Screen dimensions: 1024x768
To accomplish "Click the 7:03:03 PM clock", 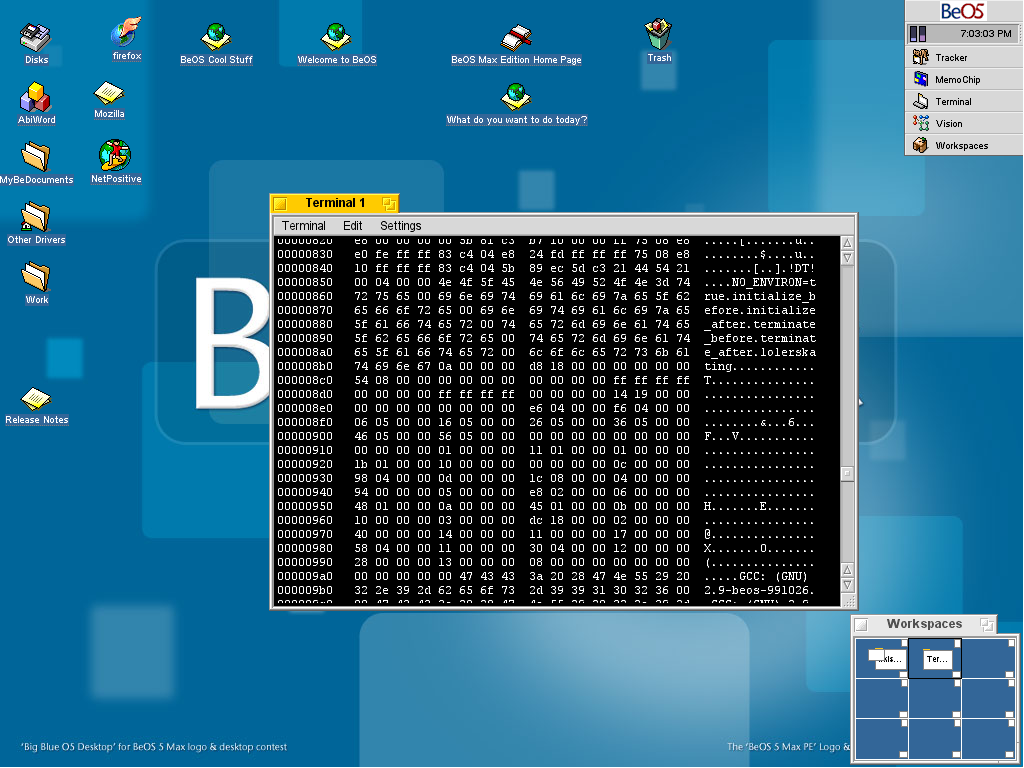I will tap(984, 34).
